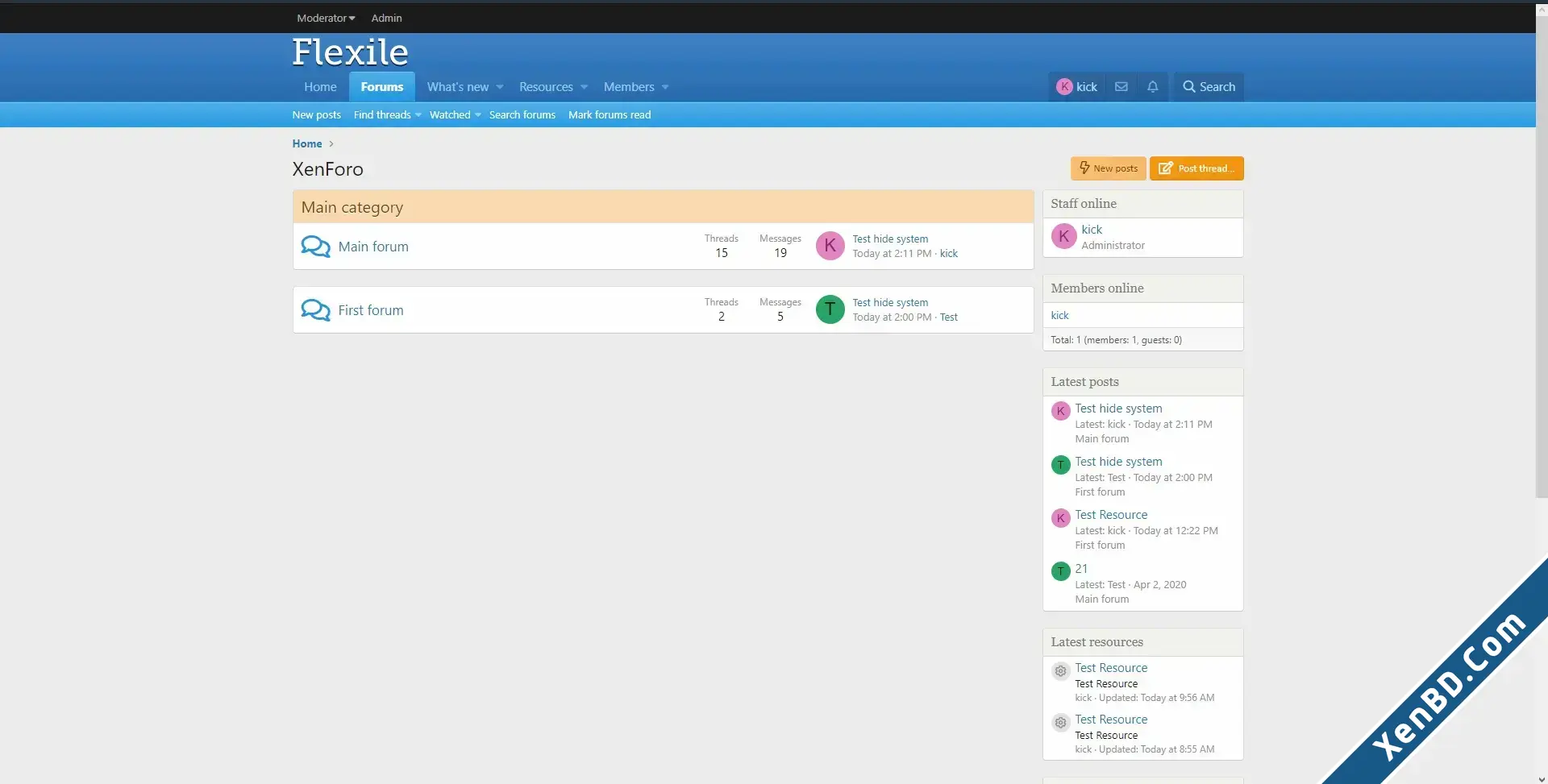Open Test hide system thread in the Main forum row
The image size is (1548, 784).
(890, 239)
